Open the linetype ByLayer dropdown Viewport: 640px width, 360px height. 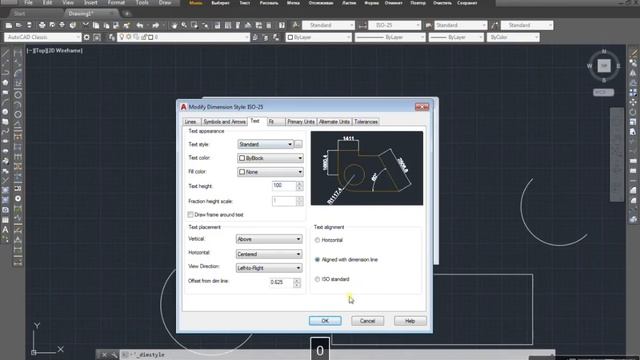click(x=390, y=37)
